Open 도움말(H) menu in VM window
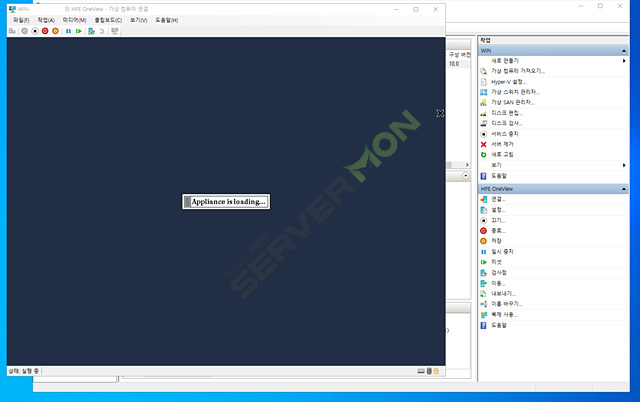640x402 pixels. [x=167, y=20]
